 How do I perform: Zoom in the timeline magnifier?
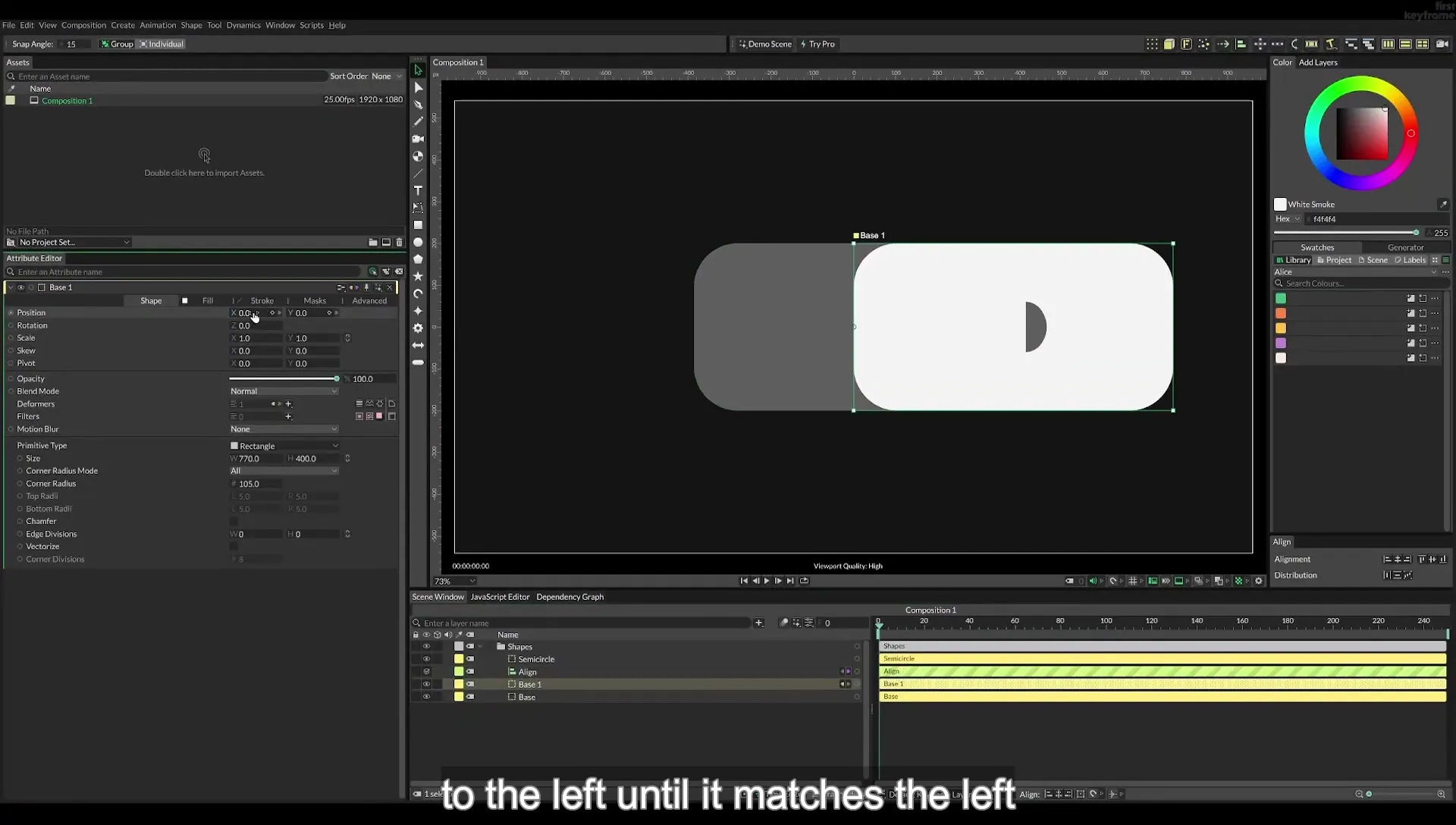click(x=1441, y=794)
